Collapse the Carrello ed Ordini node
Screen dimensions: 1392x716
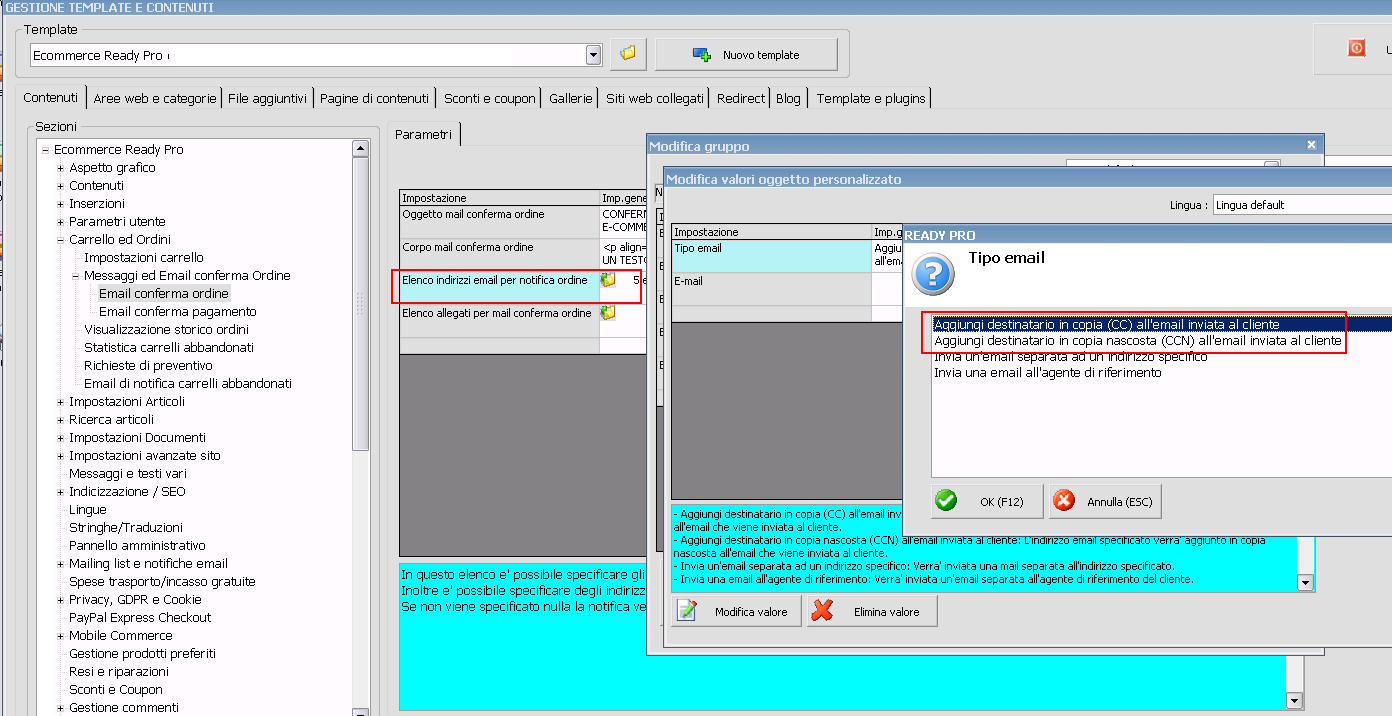point(61,240)
